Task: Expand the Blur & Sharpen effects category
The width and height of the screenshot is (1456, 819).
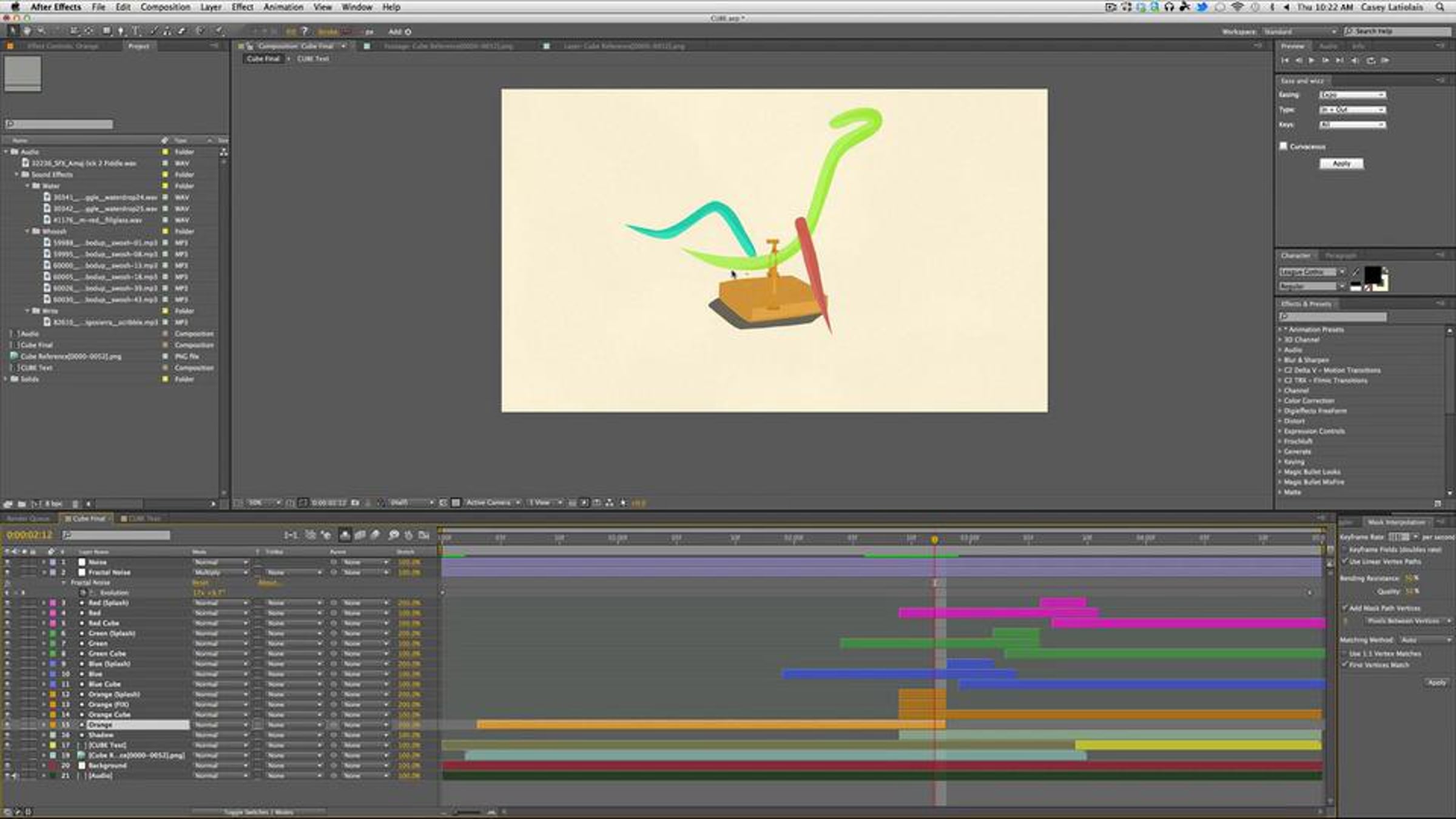Action: pos(1280,360)
